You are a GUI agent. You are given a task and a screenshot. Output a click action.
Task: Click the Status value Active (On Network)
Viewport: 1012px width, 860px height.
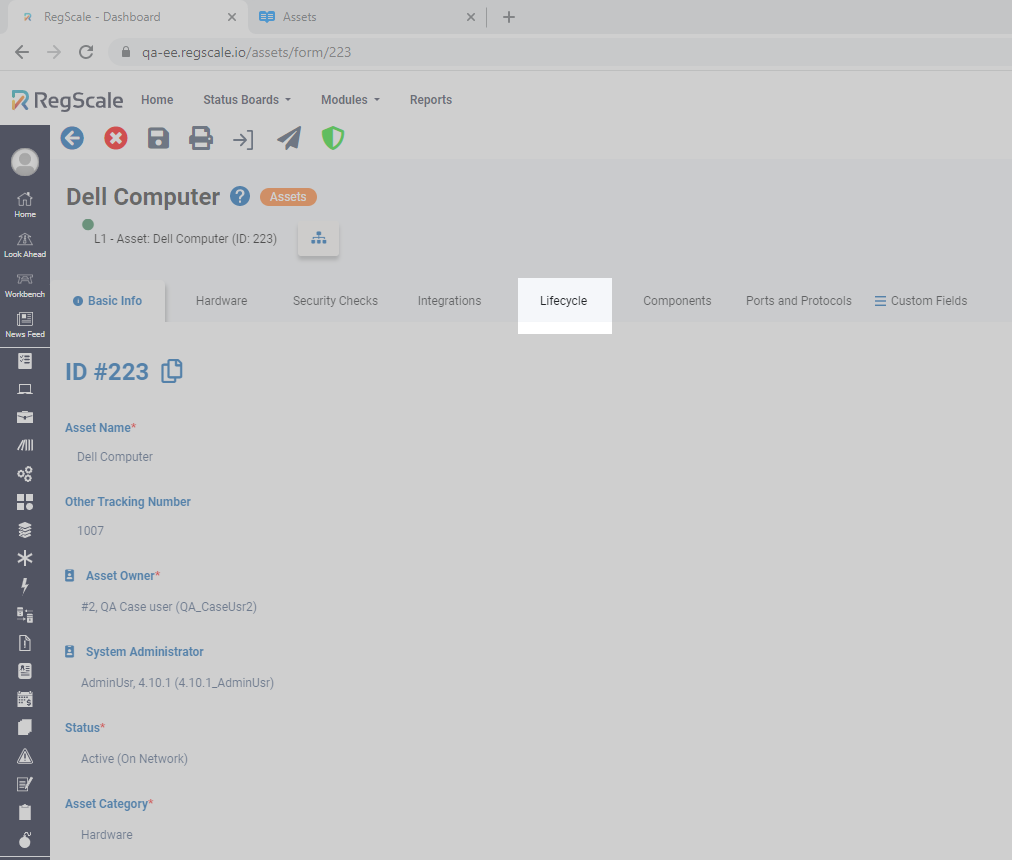coord(134,759)
